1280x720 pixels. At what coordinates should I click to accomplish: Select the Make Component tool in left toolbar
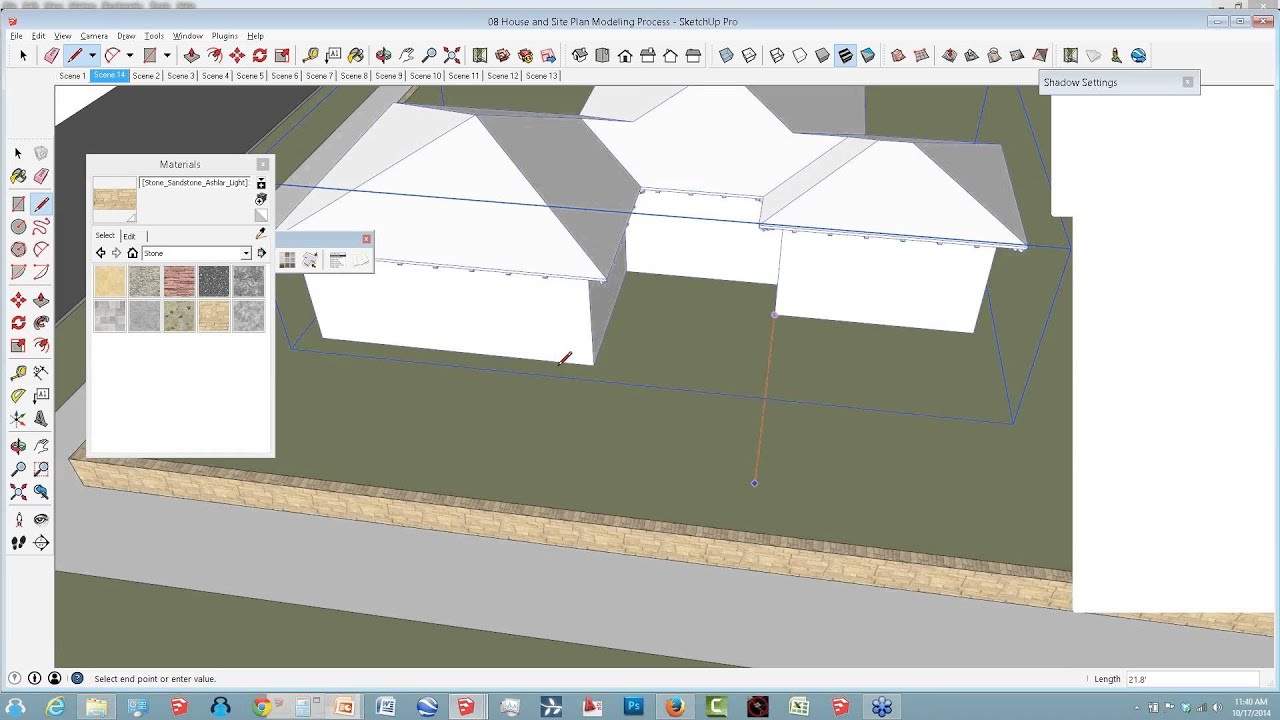coord(41,153)
